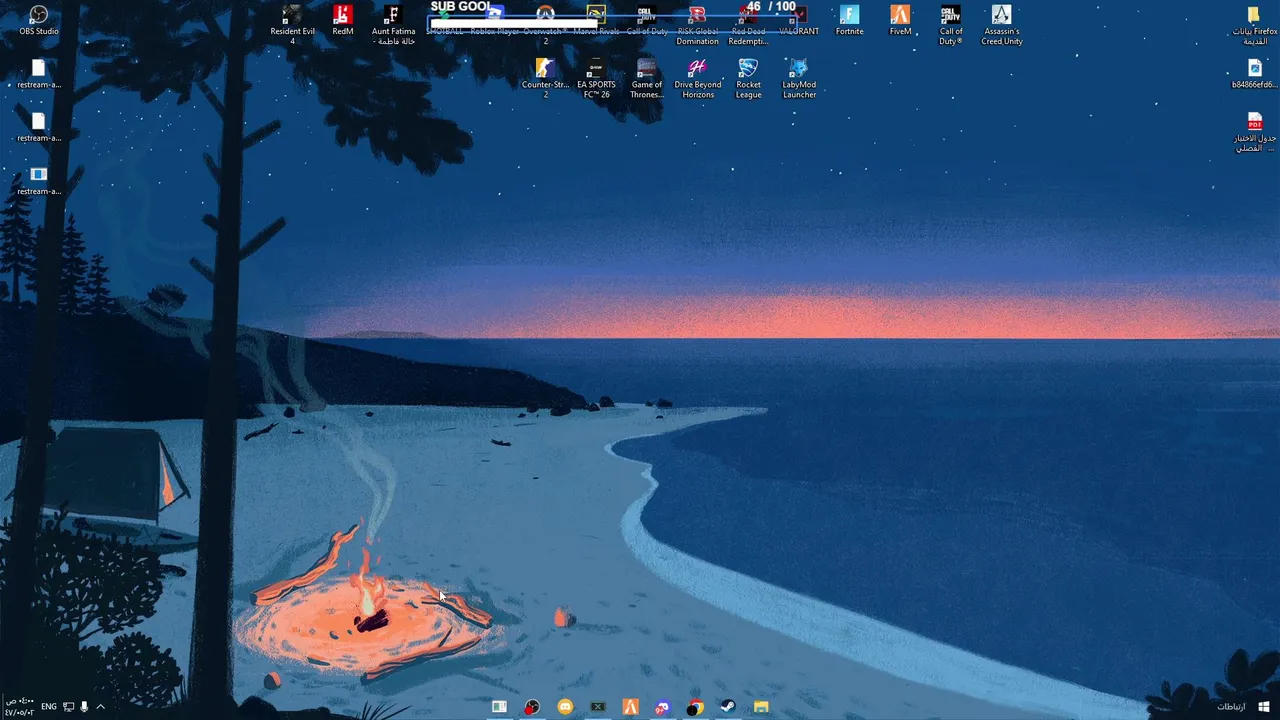Screen dimensions: 1280x720
Task: Launch the Call of Duty® shortcut
Action: pos(951,25)
